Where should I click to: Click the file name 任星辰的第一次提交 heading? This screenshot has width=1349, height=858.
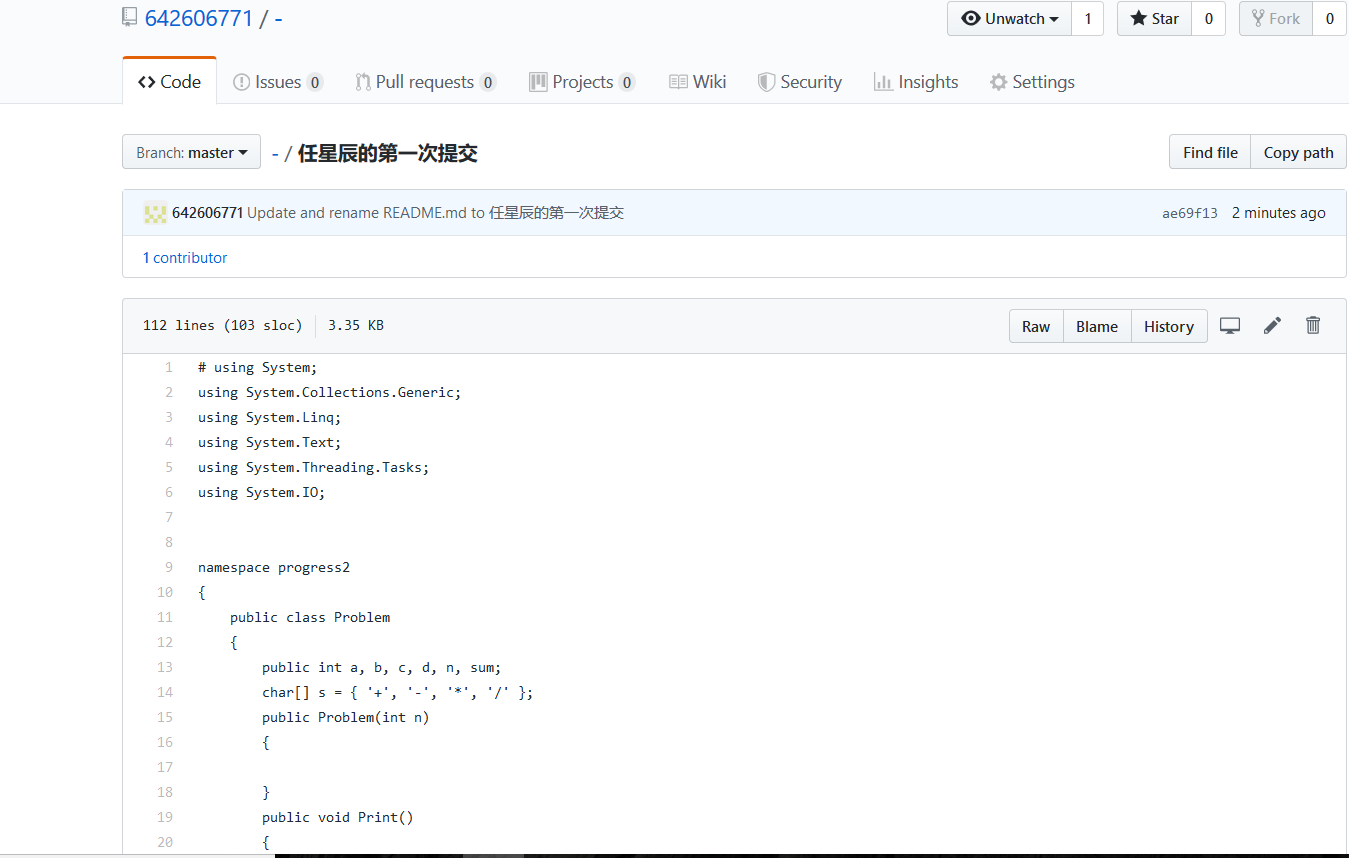coord(388,153)
